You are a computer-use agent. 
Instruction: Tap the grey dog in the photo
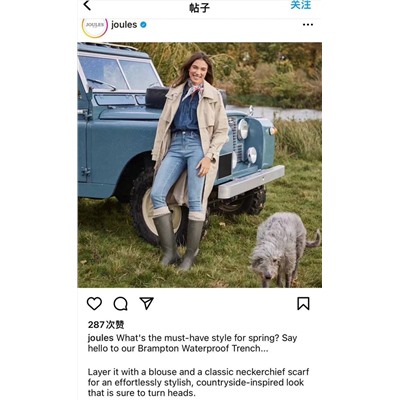[x=283, y=248]
